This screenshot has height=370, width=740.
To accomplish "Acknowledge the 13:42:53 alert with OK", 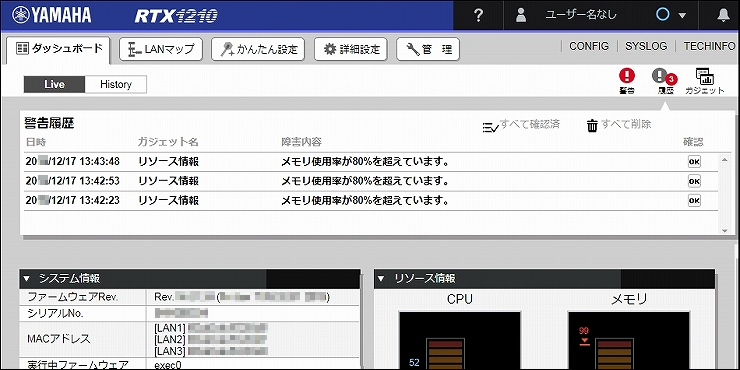I will coord(694,181).
